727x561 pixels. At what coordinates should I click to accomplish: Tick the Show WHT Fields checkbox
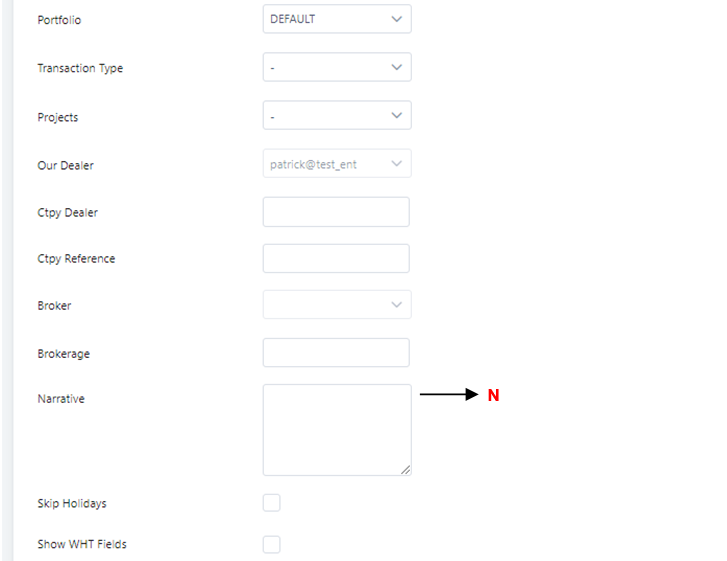271,544
